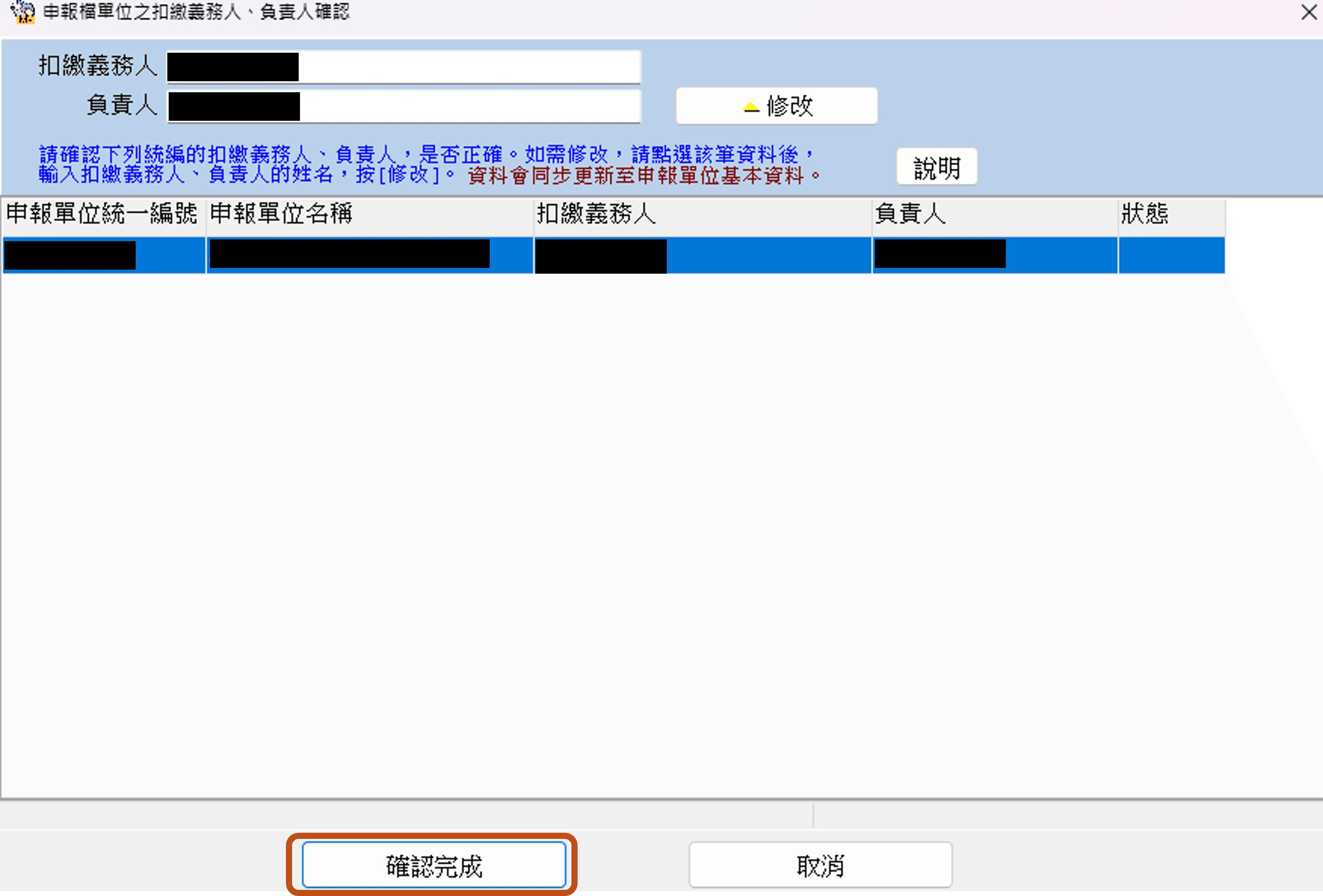Open the 說明 help button
Screen dimensions: 1323x896
coord(936,167)
